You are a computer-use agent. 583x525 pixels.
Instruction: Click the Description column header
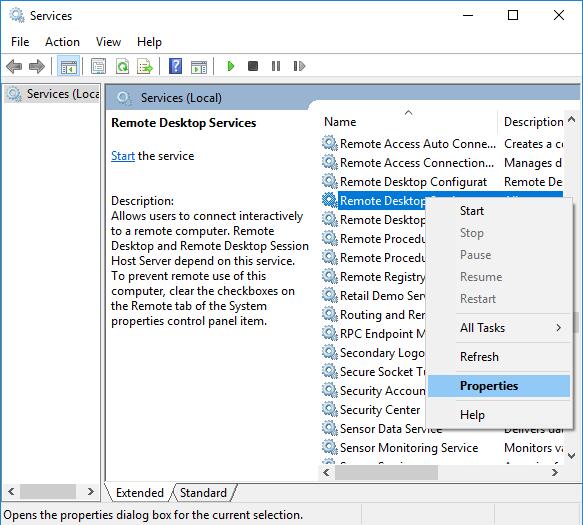pyautogui.click(x=532, y=122)
